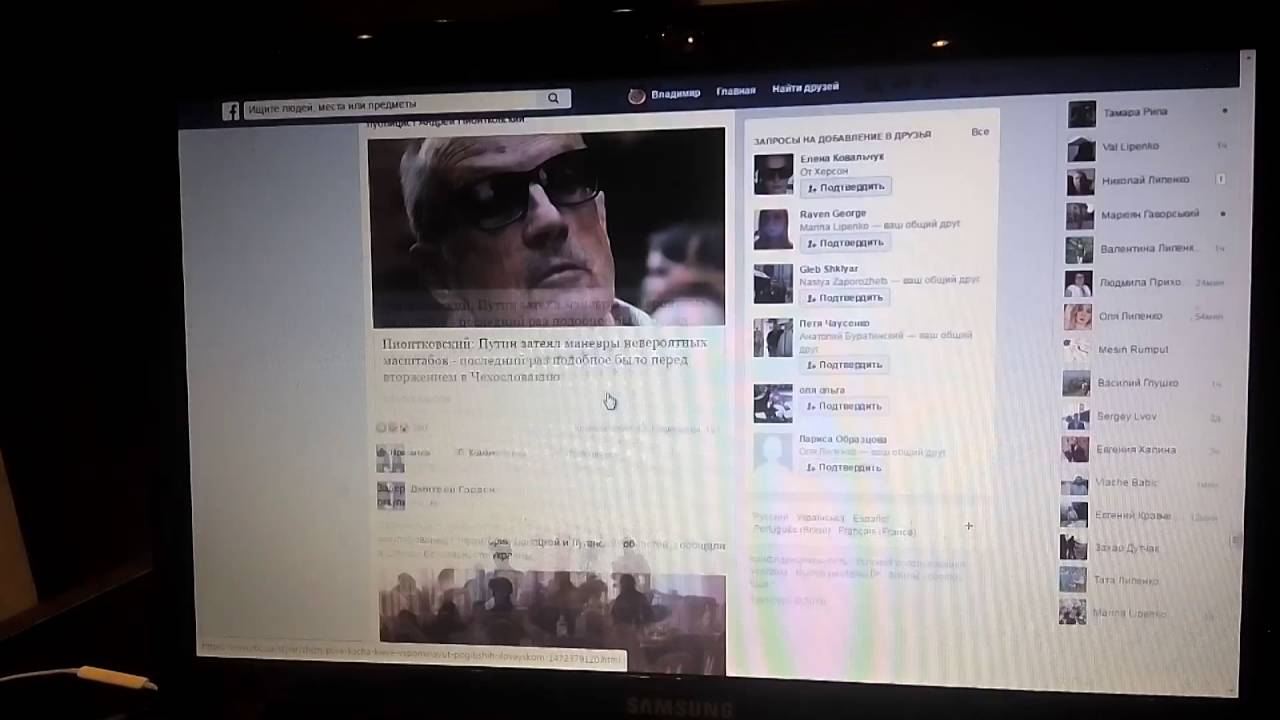This screenshot has width=1280, height=720.
Task: Open the Raven George name link
Action: pyautogui.click(x=833, y=214)
